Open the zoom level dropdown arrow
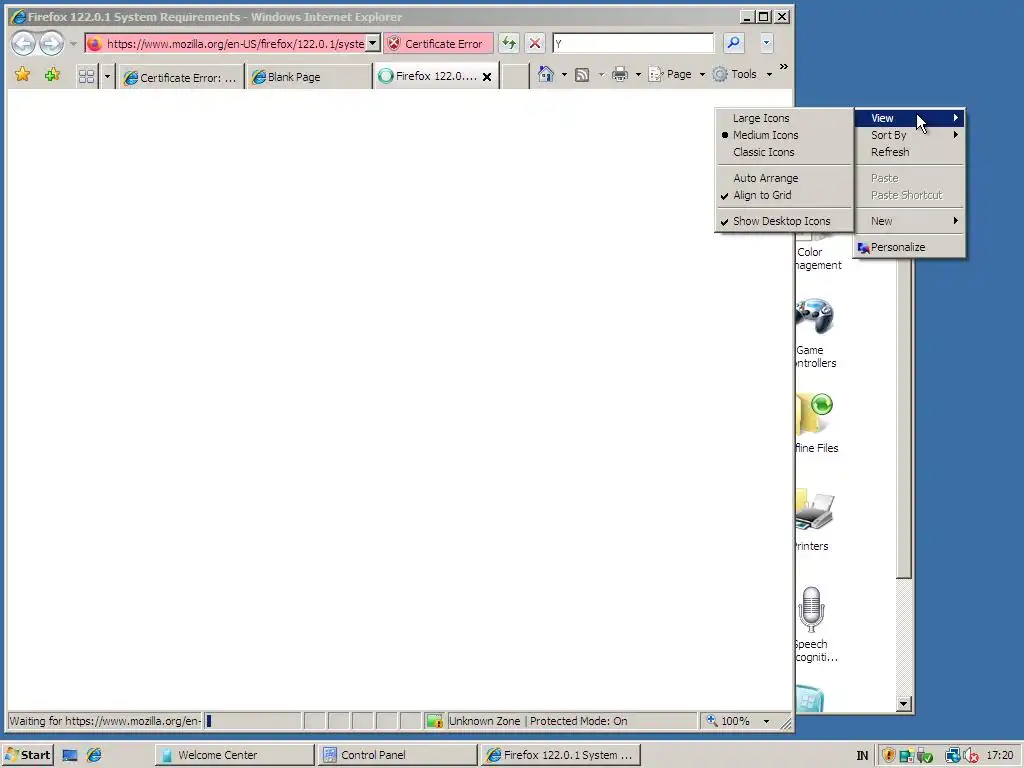Viewport: 1024px width, 768px height. [767, 721]
